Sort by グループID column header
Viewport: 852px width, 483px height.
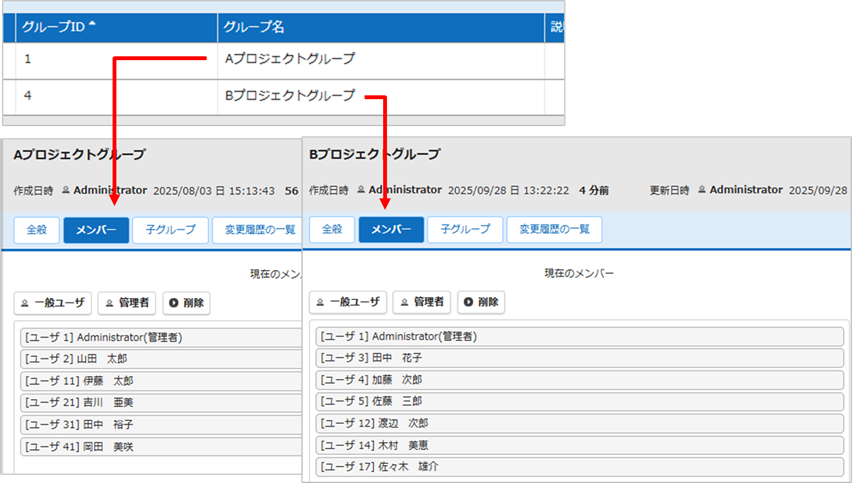tap(60, 27)
